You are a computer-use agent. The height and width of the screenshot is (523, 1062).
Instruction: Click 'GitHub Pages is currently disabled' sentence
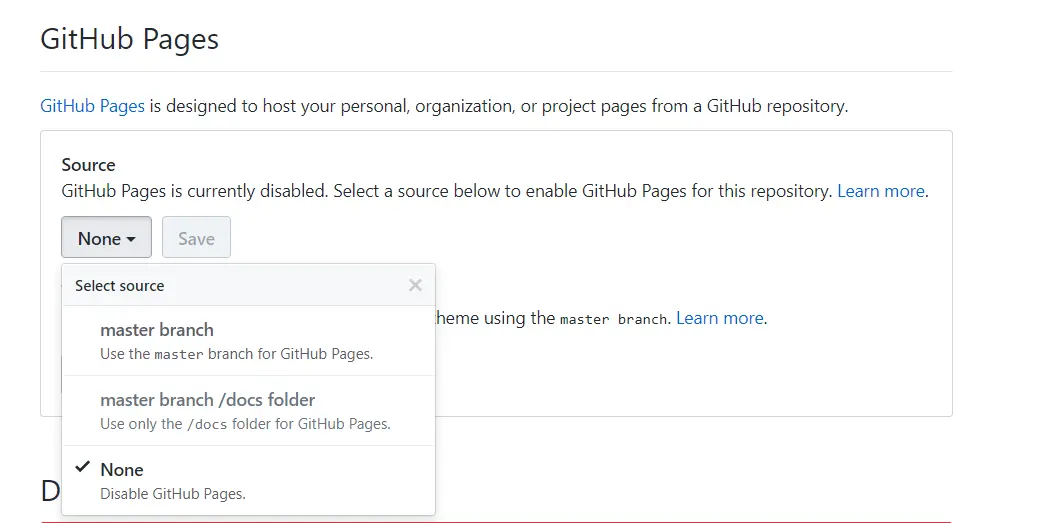(195, 191)
